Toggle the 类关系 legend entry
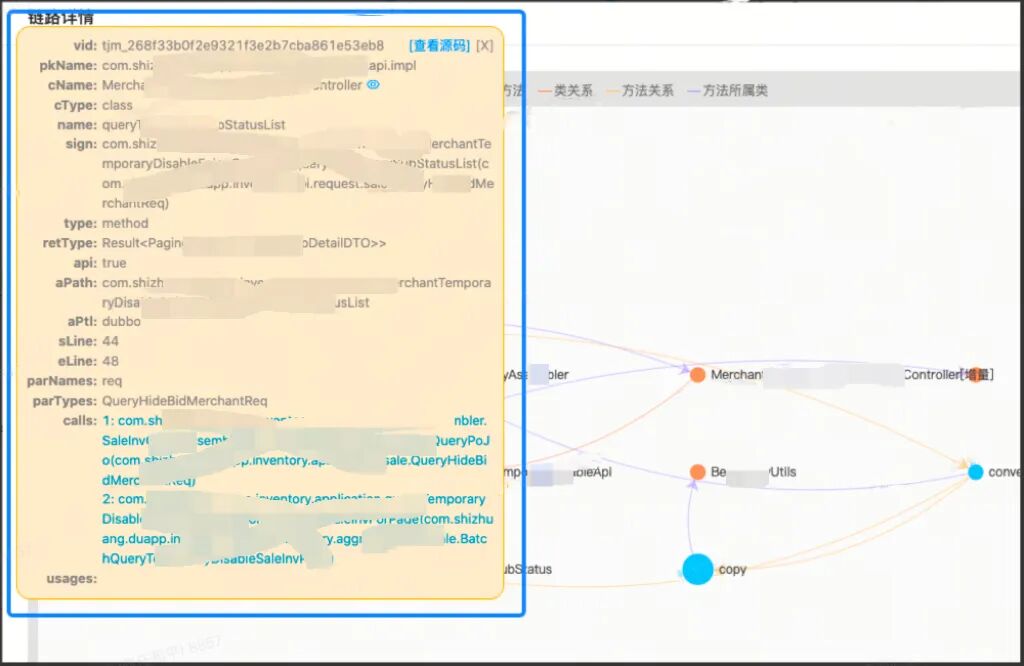Image resolution: width=1024 pixels, height=666 pixels. tap(566, 91)
